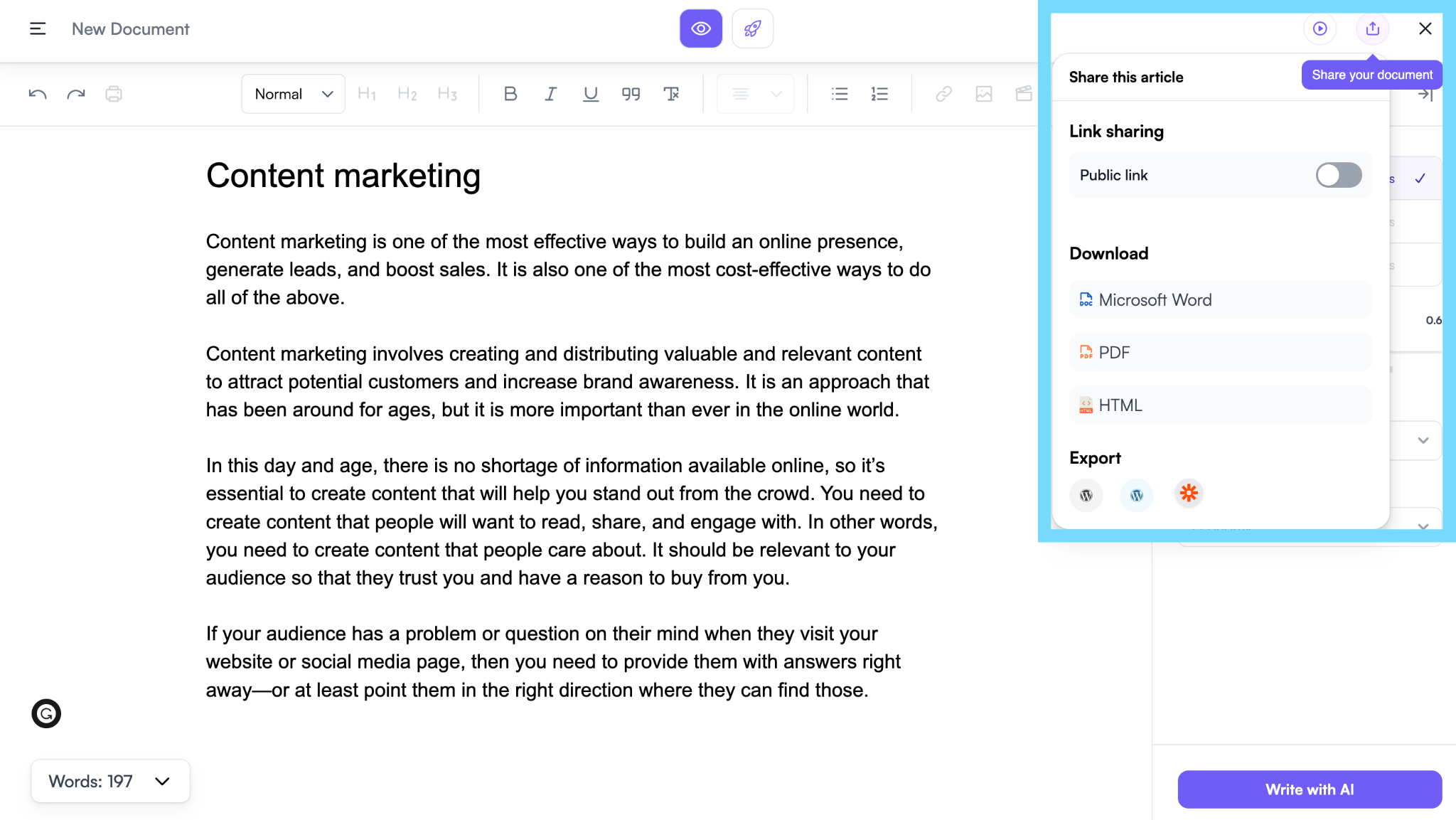Click the Content marketing heading text
This screenshot has height=820, width=1456.
click(x=343, y=176)
